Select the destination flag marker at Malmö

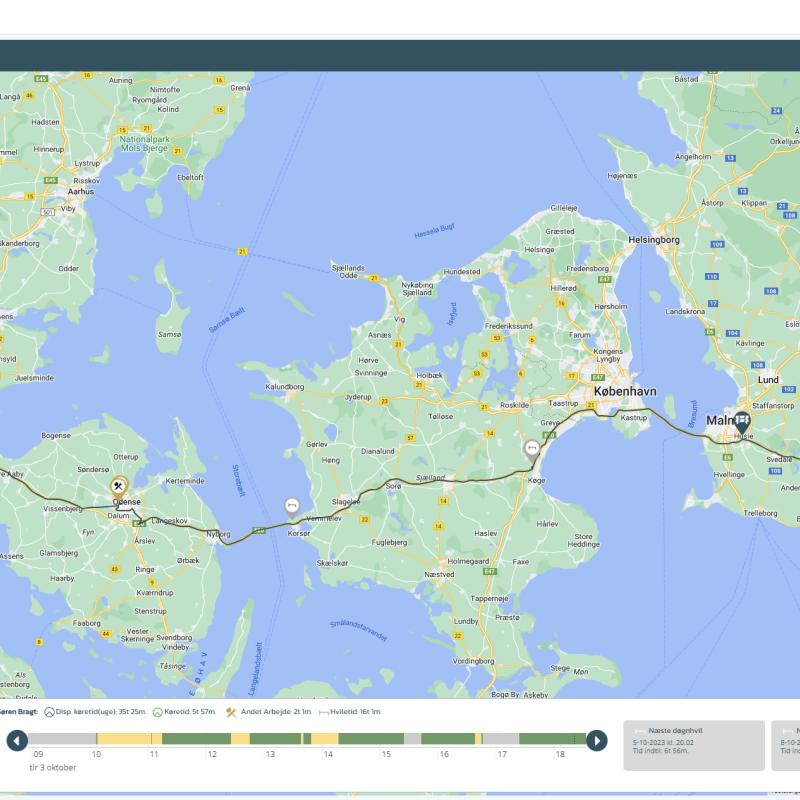pyautogui.click(x=742, y=422)
